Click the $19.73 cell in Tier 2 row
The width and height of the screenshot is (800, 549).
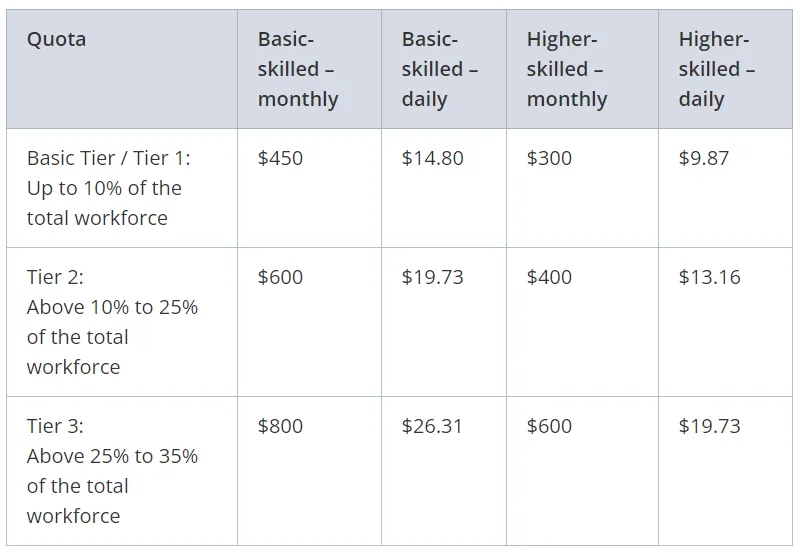[x=444, y=322]
